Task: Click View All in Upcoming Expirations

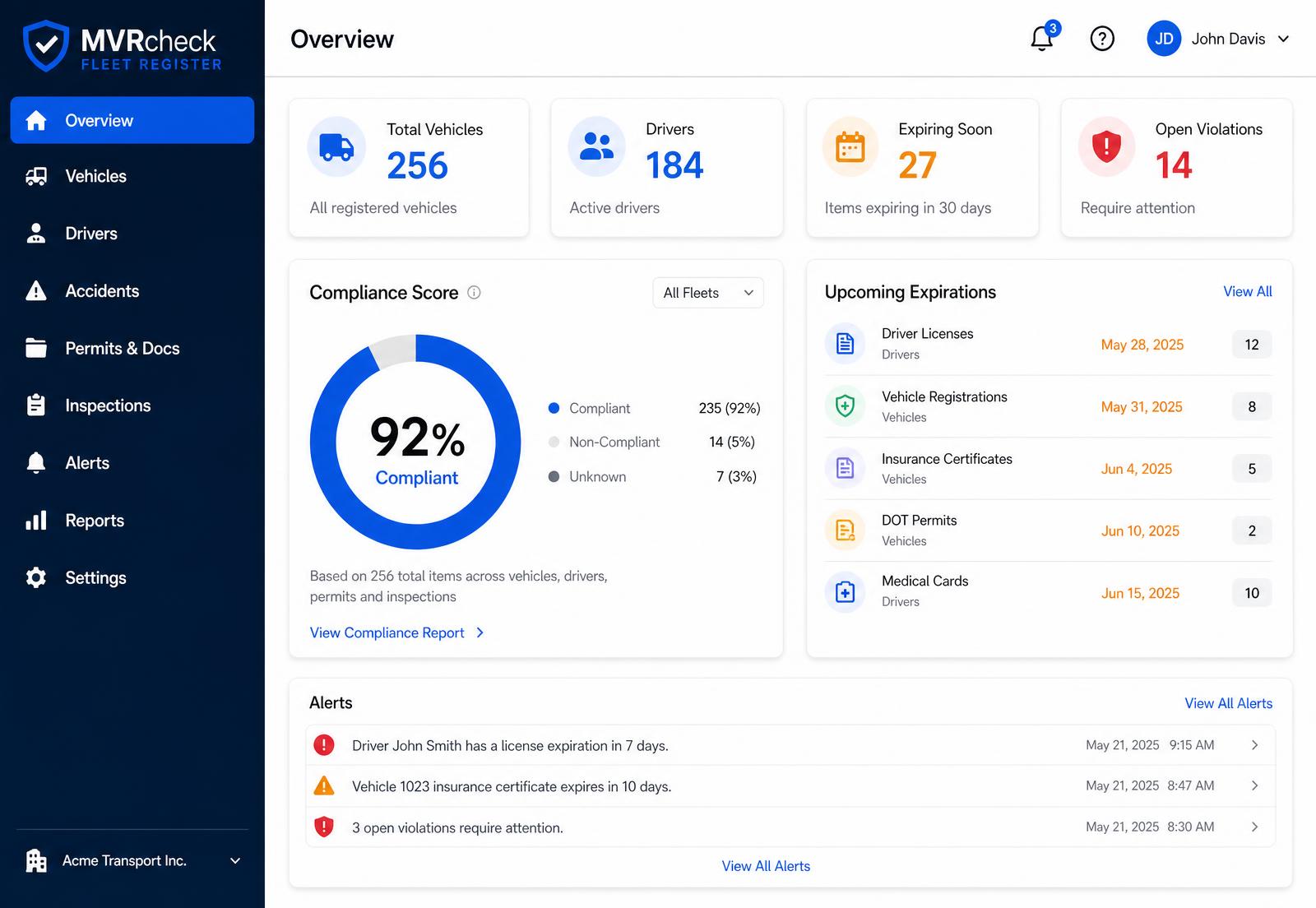Action: [x=1247, y=291]
